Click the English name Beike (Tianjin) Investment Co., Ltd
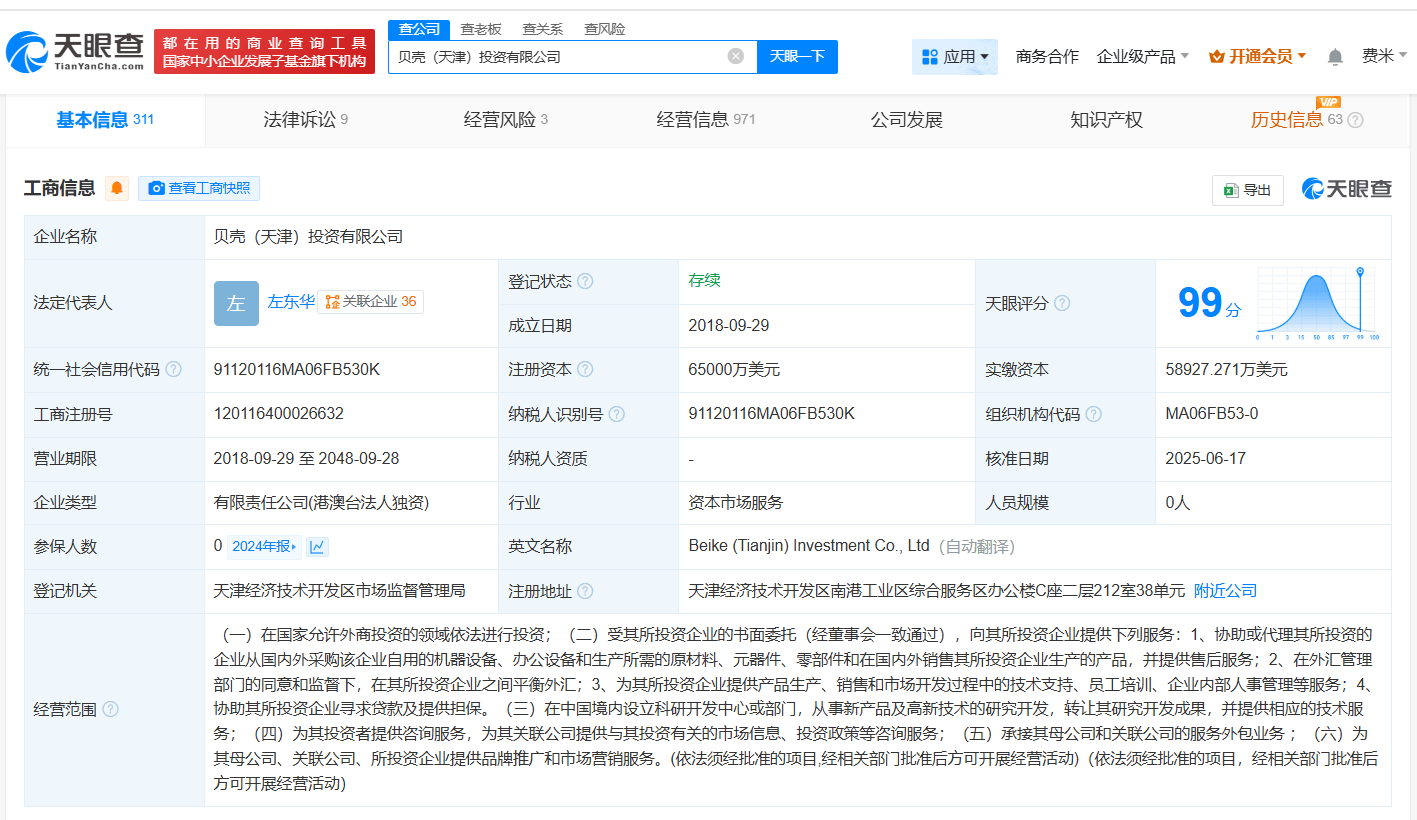The width and height of the screenshot is (1417, 820). coord(809,546)
